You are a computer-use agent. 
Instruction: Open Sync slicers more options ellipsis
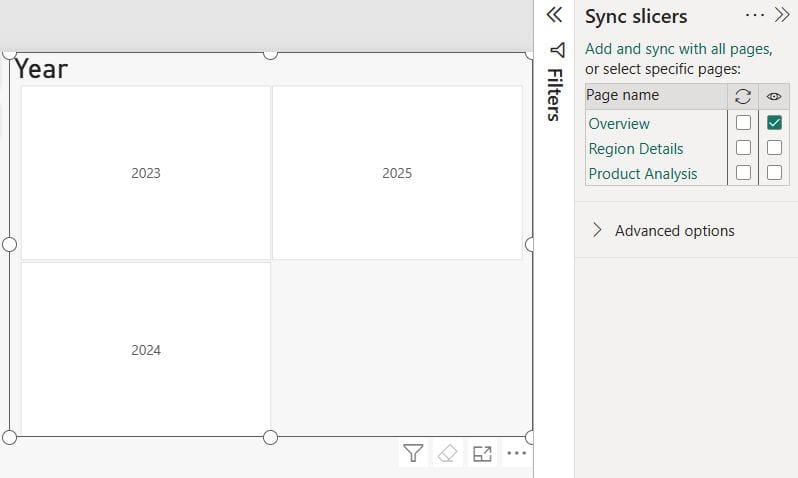(755, 15)
